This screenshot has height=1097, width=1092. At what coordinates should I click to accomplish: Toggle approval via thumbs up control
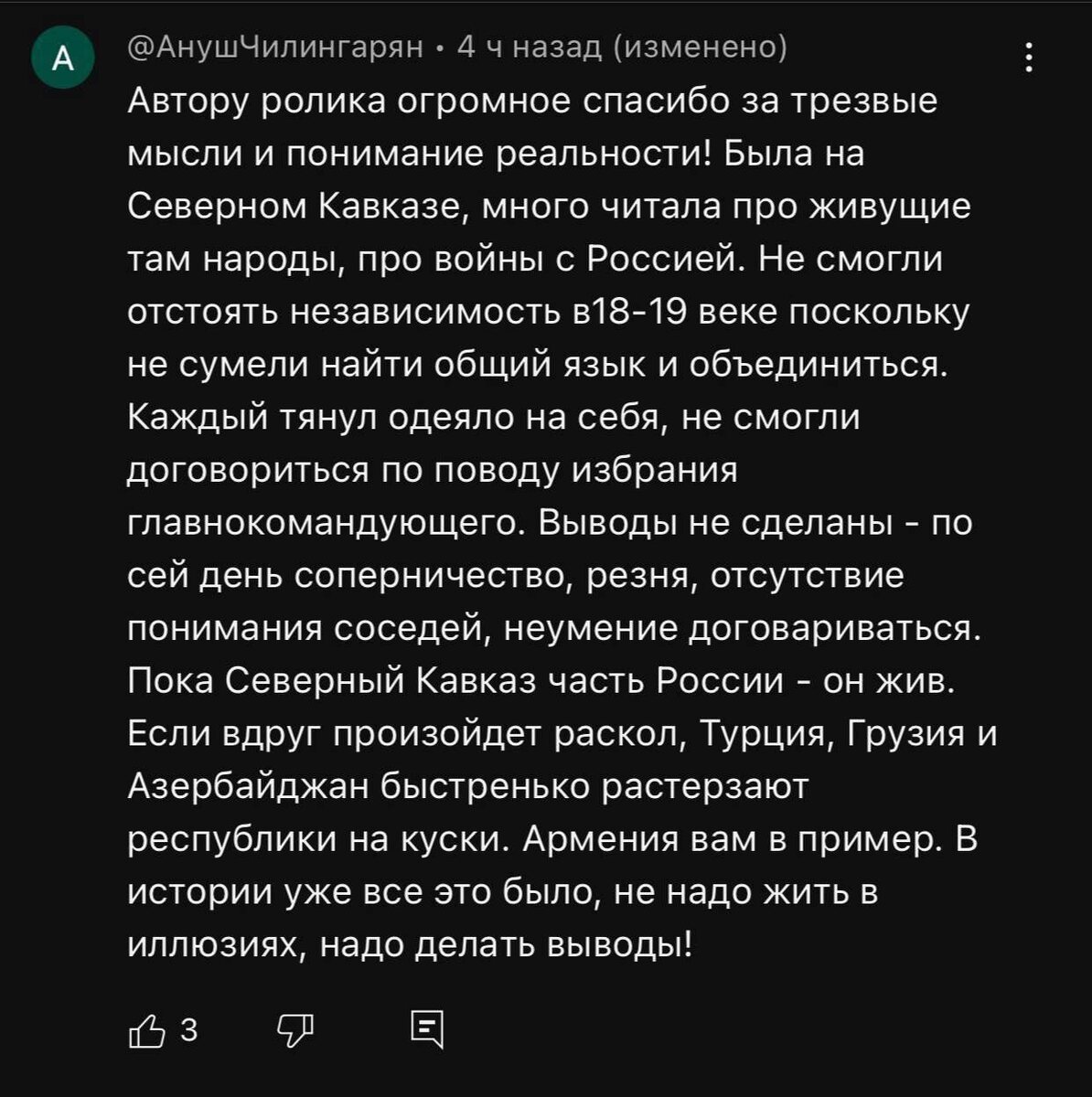point(146,1030)
